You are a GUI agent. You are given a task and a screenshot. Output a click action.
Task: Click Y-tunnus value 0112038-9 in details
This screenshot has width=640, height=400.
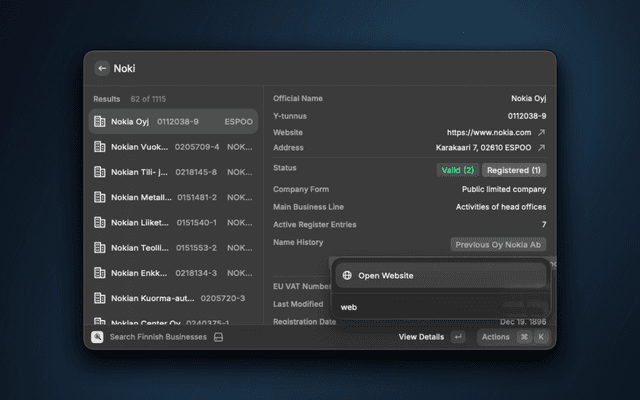(x=527, y=116)
